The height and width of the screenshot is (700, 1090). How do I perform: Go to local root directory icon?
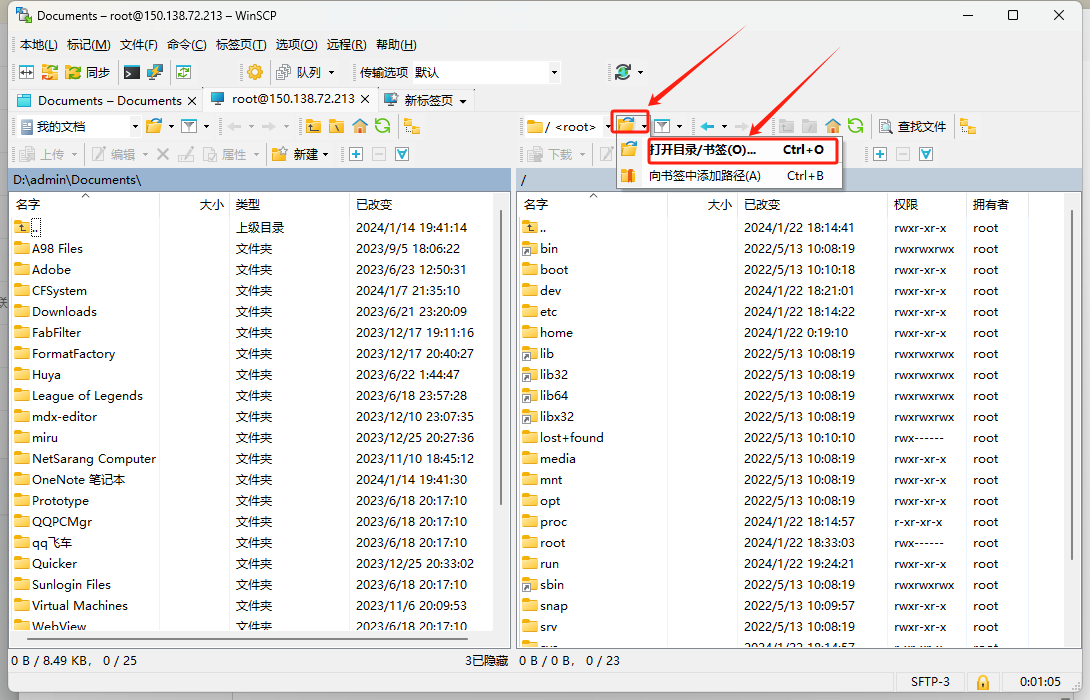coord(336,127)
